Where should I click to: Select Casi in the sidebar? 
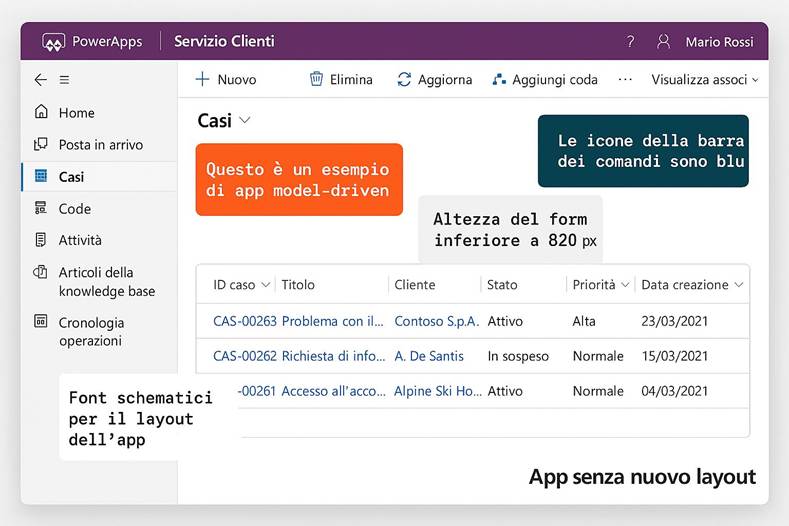pyautogui.click(x=99, y=177)
